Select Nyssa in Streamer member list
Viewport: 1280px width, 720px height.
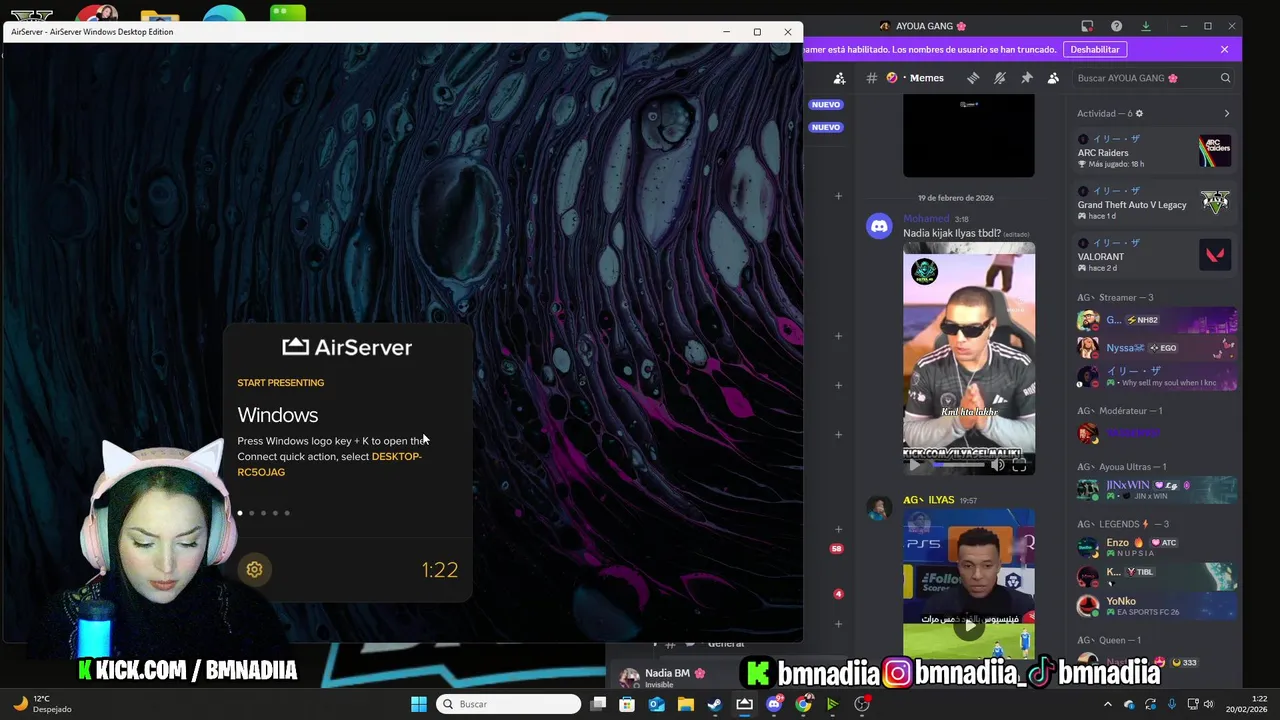click(x=1154, y=348)
